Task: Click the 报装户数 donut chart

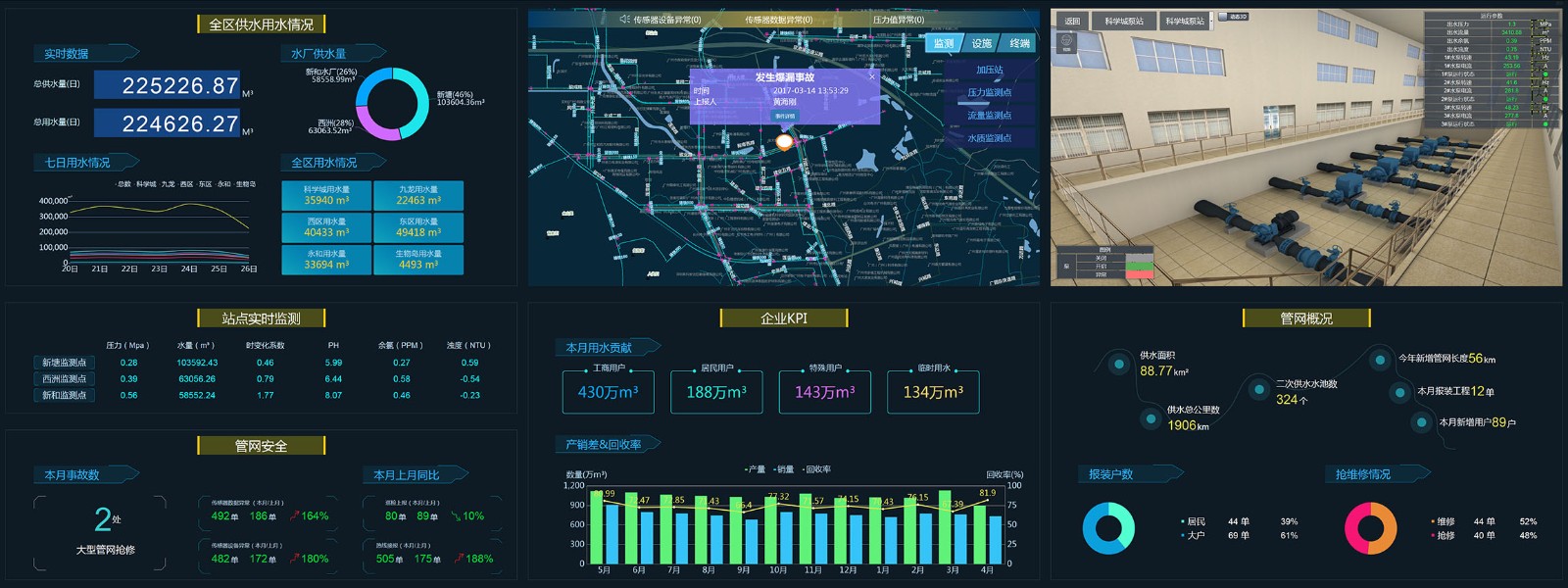Action: click(1108, 528)
